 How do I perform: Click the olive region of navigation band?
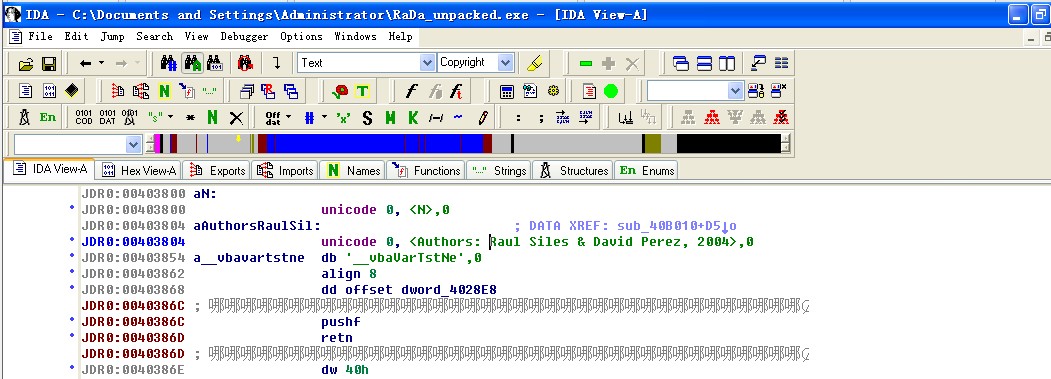[653, 144]
